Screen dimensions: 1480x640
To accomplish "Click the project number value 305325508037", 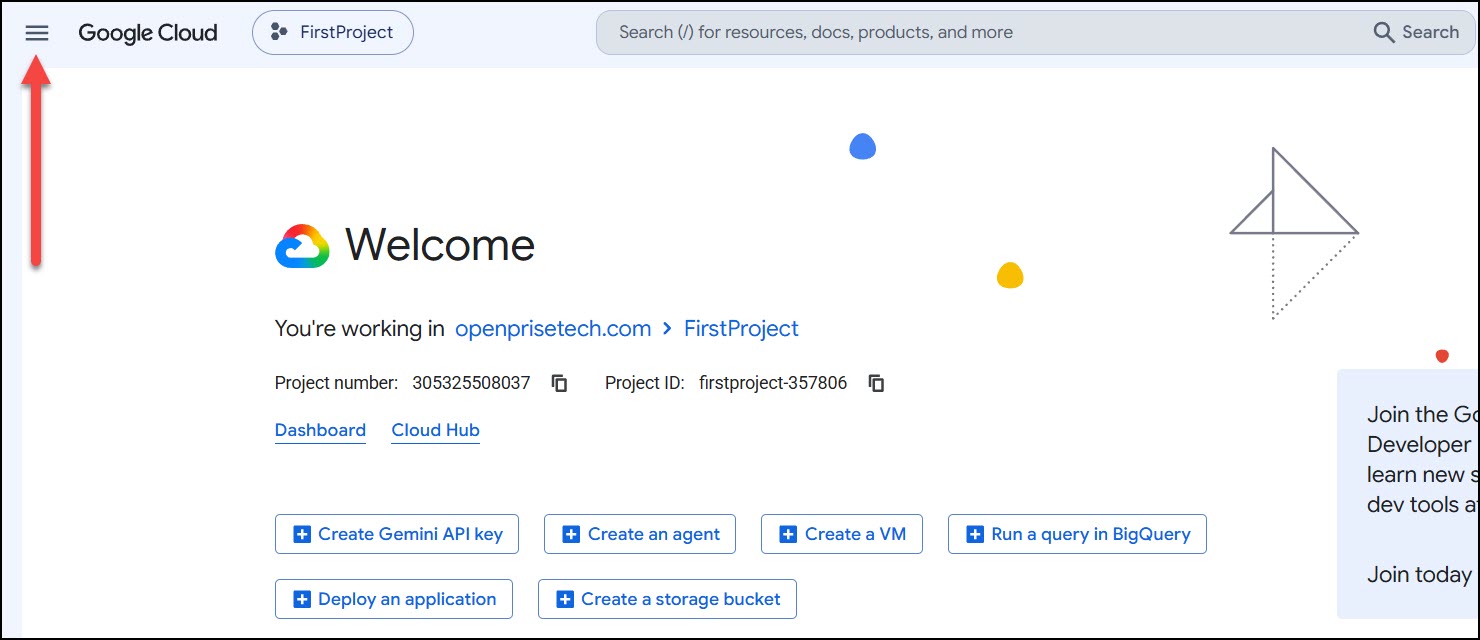I will [x=471, y=383].
